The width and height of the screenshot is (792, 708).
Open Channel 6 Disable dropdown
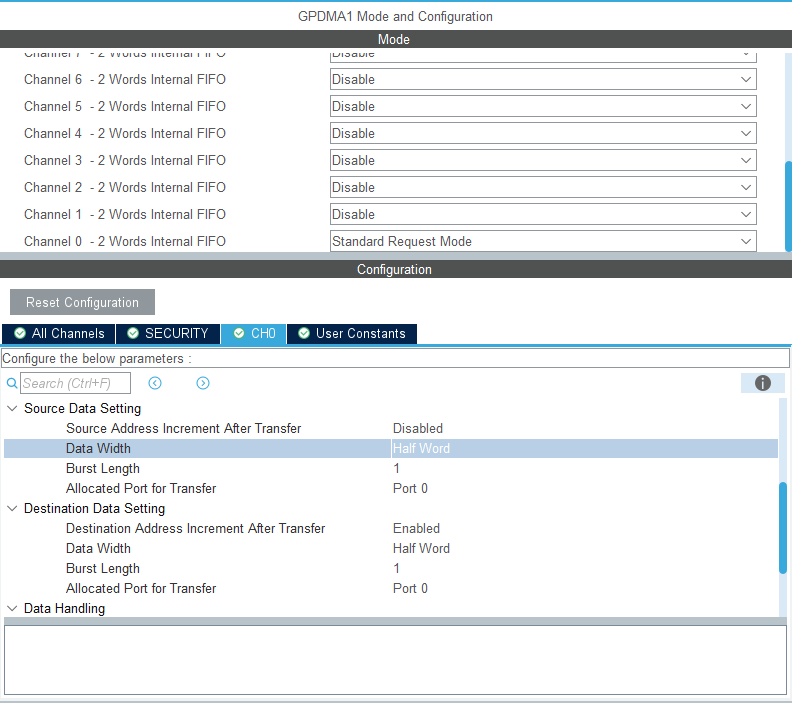(543, 79)
